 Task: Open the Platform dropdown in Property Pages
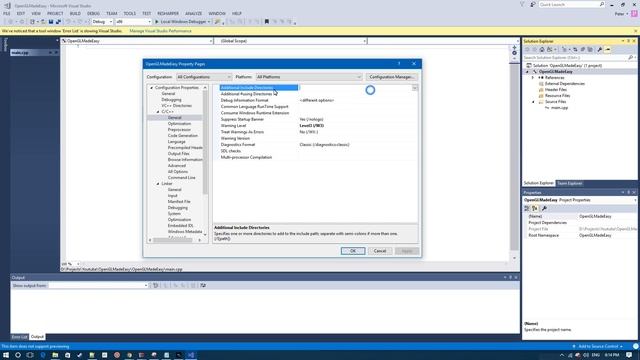coord(309,77)
